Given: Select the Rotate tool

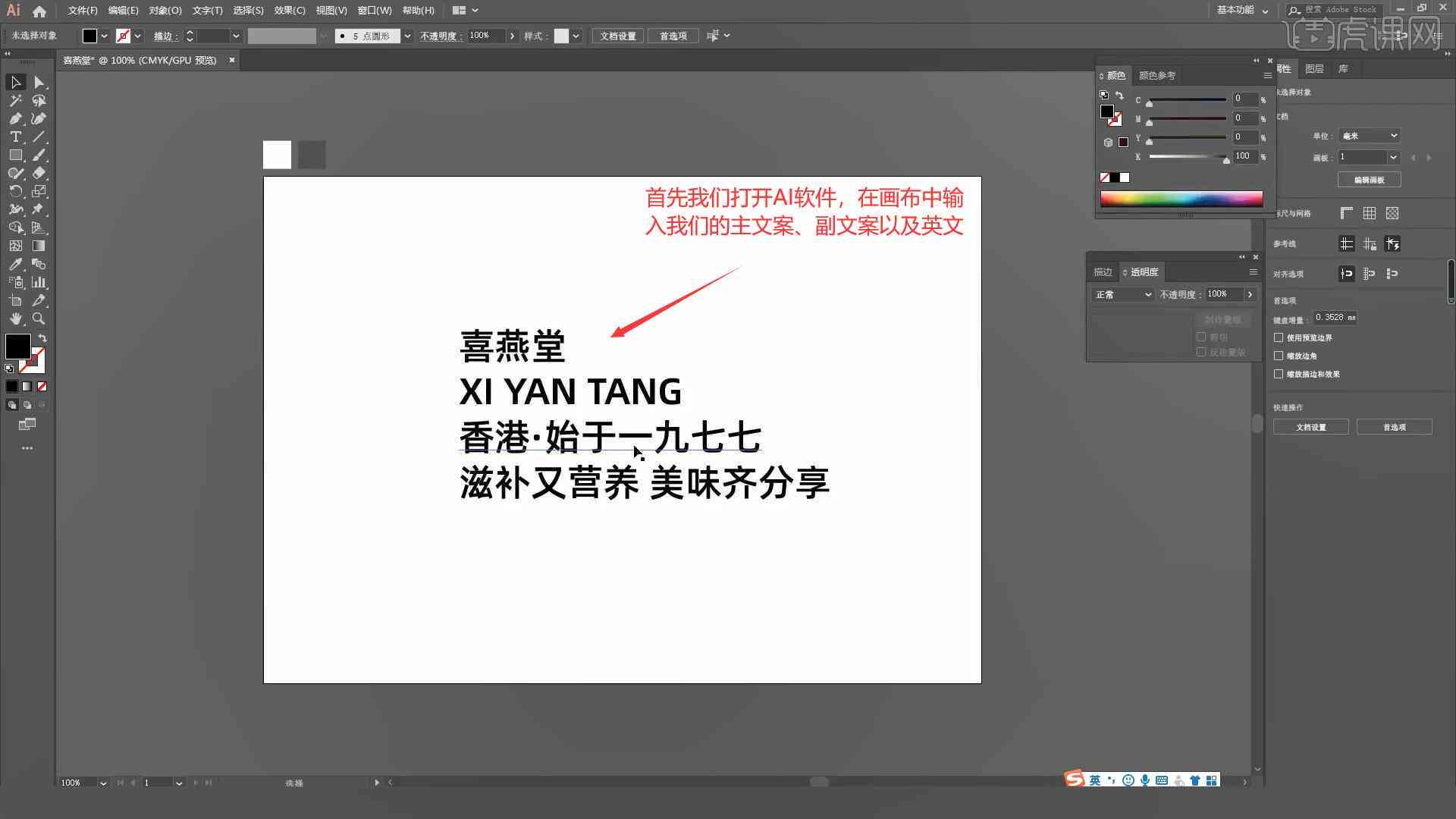Looking at the screenshot, I should tap(14, 192).
